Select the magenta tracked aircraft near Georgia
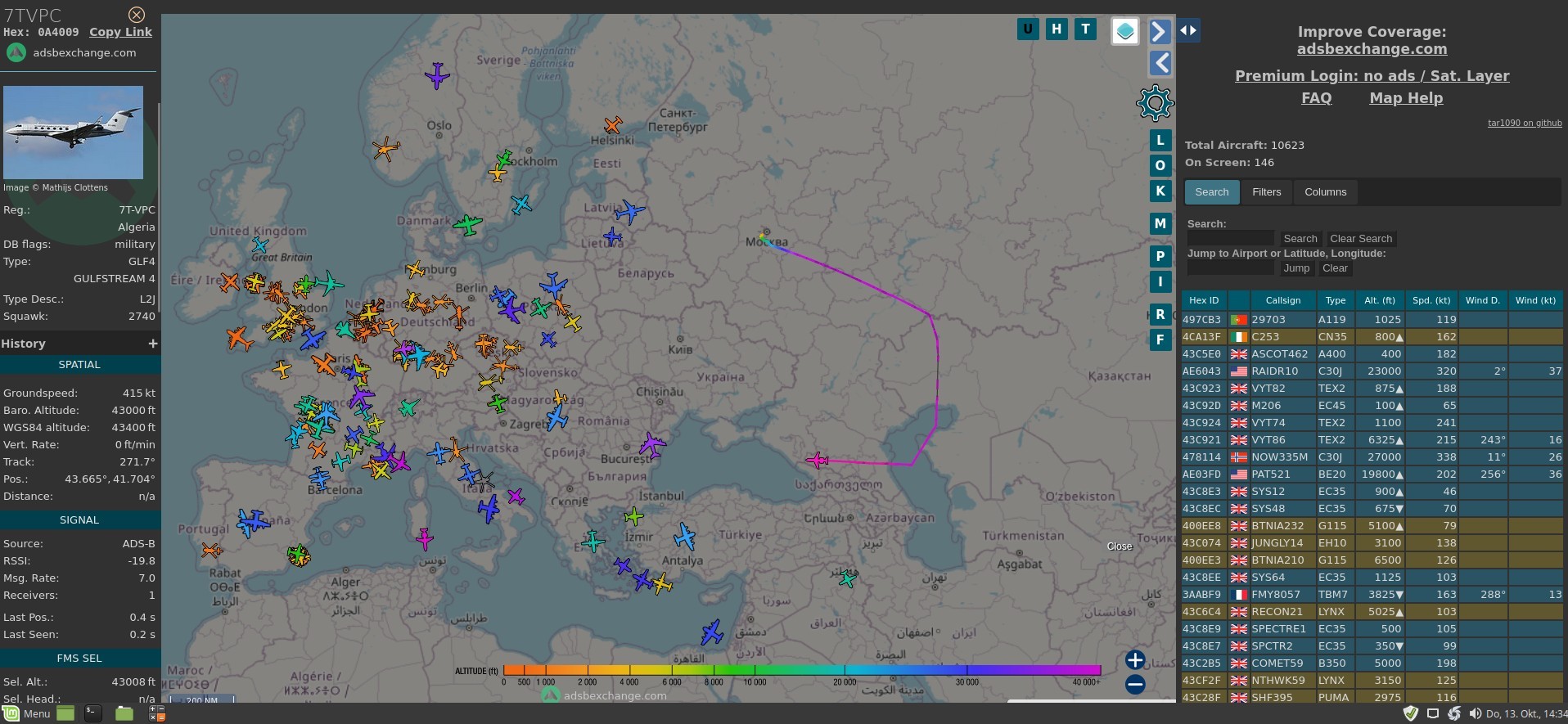This screenshot has height=724, width=1568. click(817, 461)
